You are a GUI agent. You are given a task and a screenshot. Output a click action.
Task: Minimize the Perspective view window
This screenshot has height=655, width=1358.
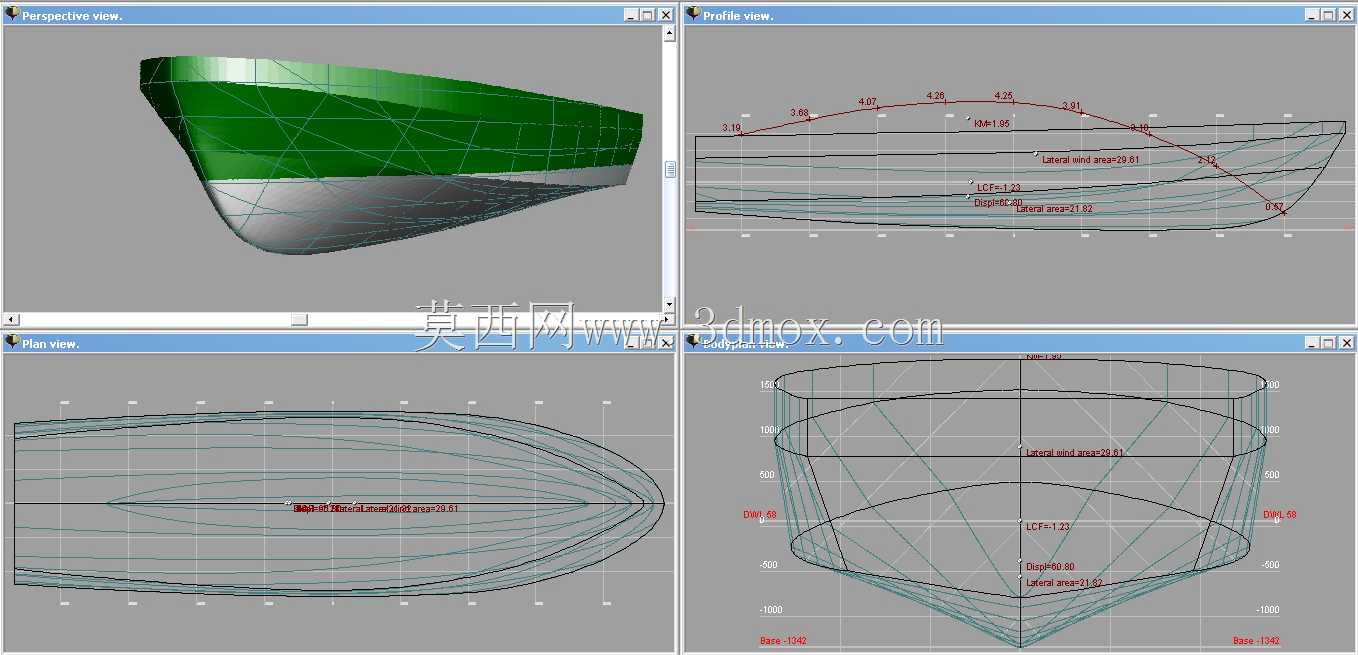(x=630, y=15)
